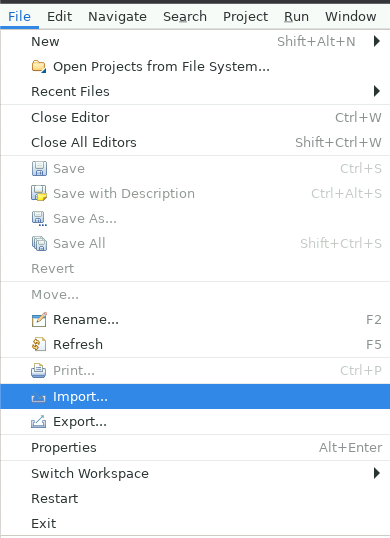
Task: Click the Save As icon
Action: pyautogui.click(x=39, y=219)
